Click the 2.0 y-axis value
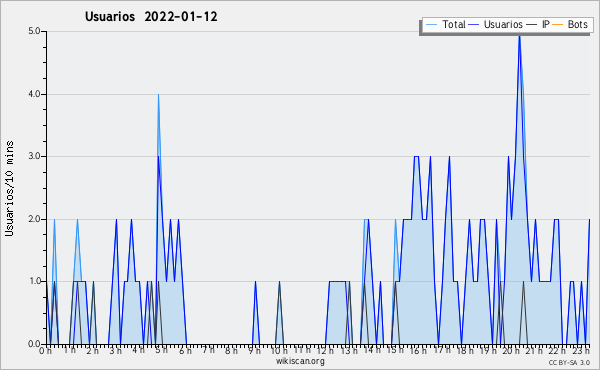Screen dimensions: 600x370 [x=34, y=219]
